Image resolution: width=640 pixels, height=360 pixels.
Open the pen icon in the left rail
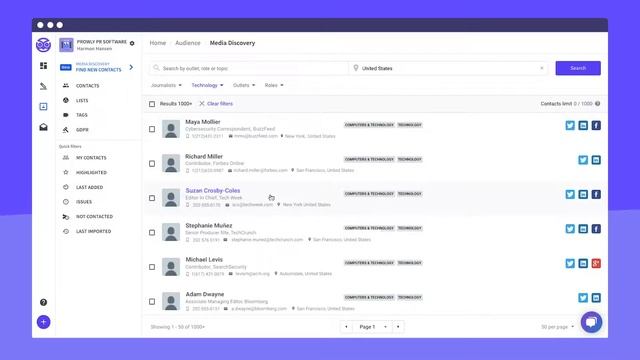pos(43,86)
